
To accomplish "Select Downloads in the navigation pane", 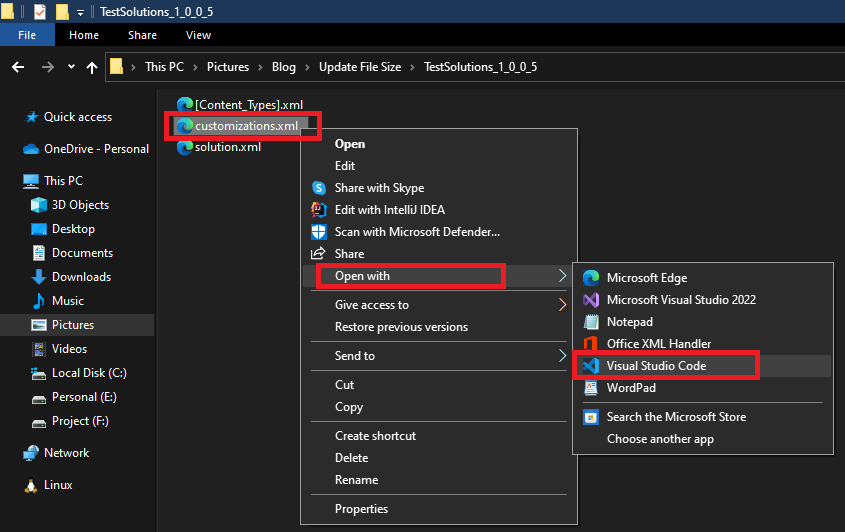I will [x=81, y=277].
